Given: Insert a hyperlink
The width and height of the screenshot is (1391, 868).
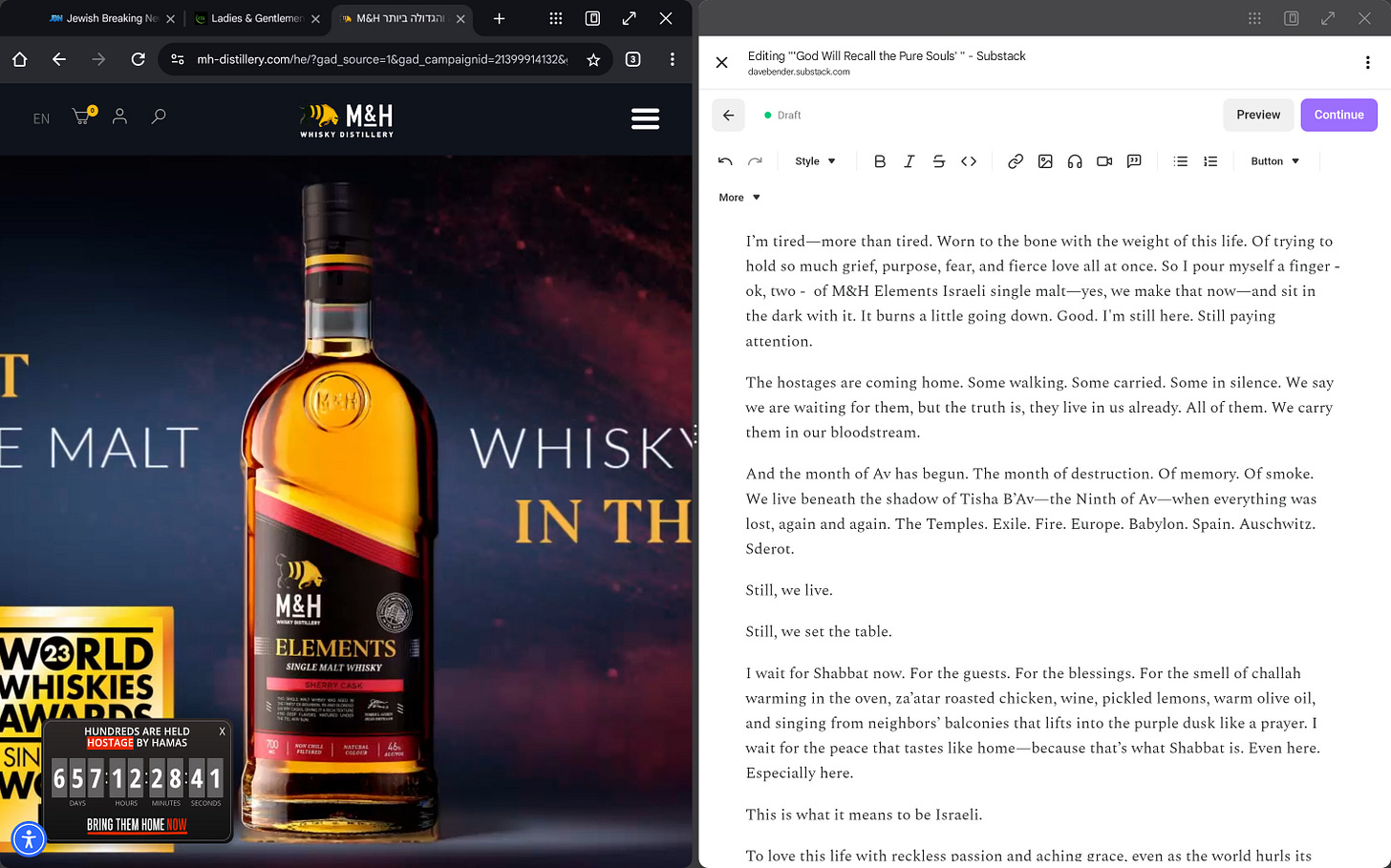Looking at the screenshot, I should click(1016, 161).
